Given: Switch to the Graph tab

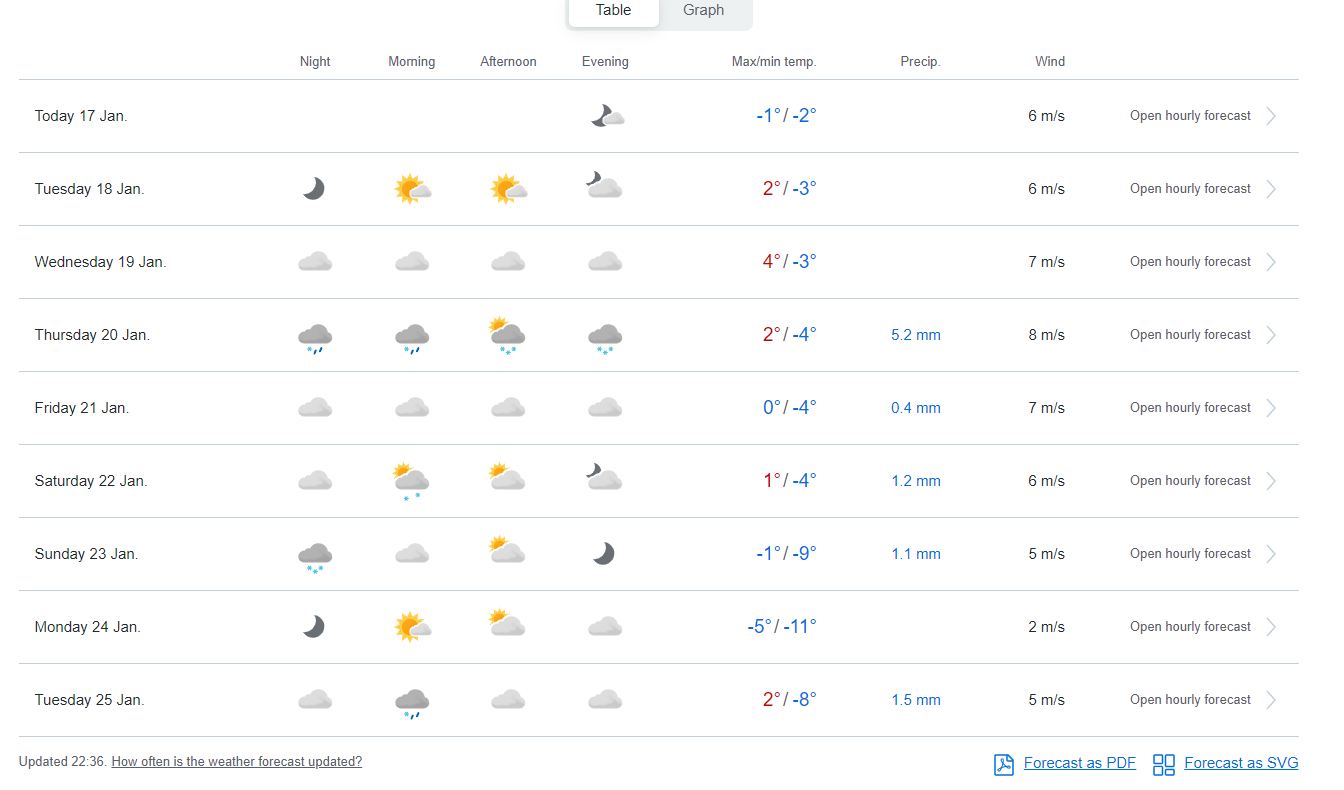Looking at the screenshot, I should tap(703, 10).
